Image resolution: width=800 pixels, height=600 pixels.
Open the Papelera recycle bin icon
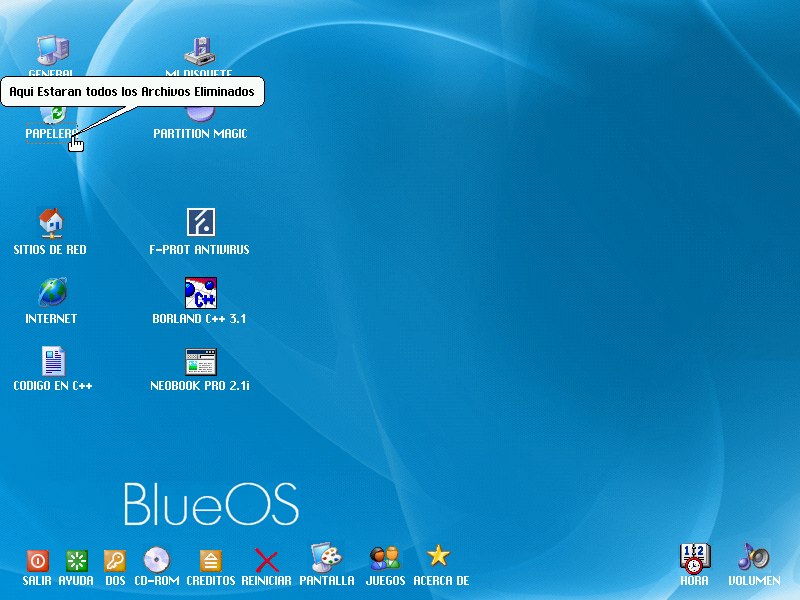(53, 115)
